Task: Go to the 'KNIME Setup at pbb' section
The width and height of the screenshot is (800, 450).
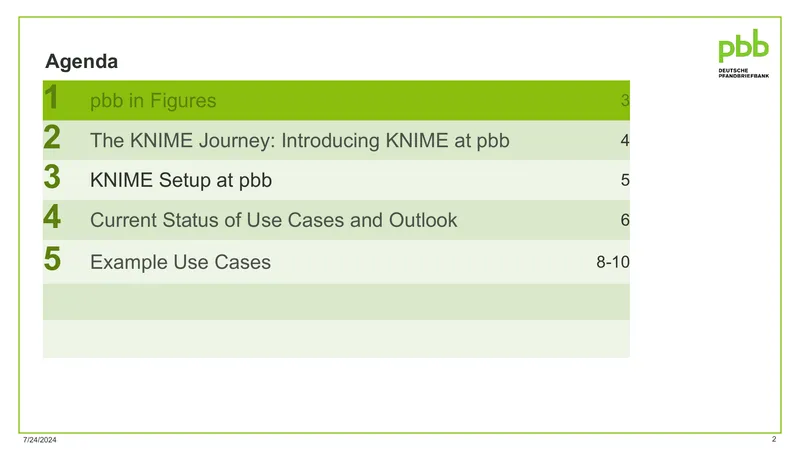Action: tap(181, 180)
